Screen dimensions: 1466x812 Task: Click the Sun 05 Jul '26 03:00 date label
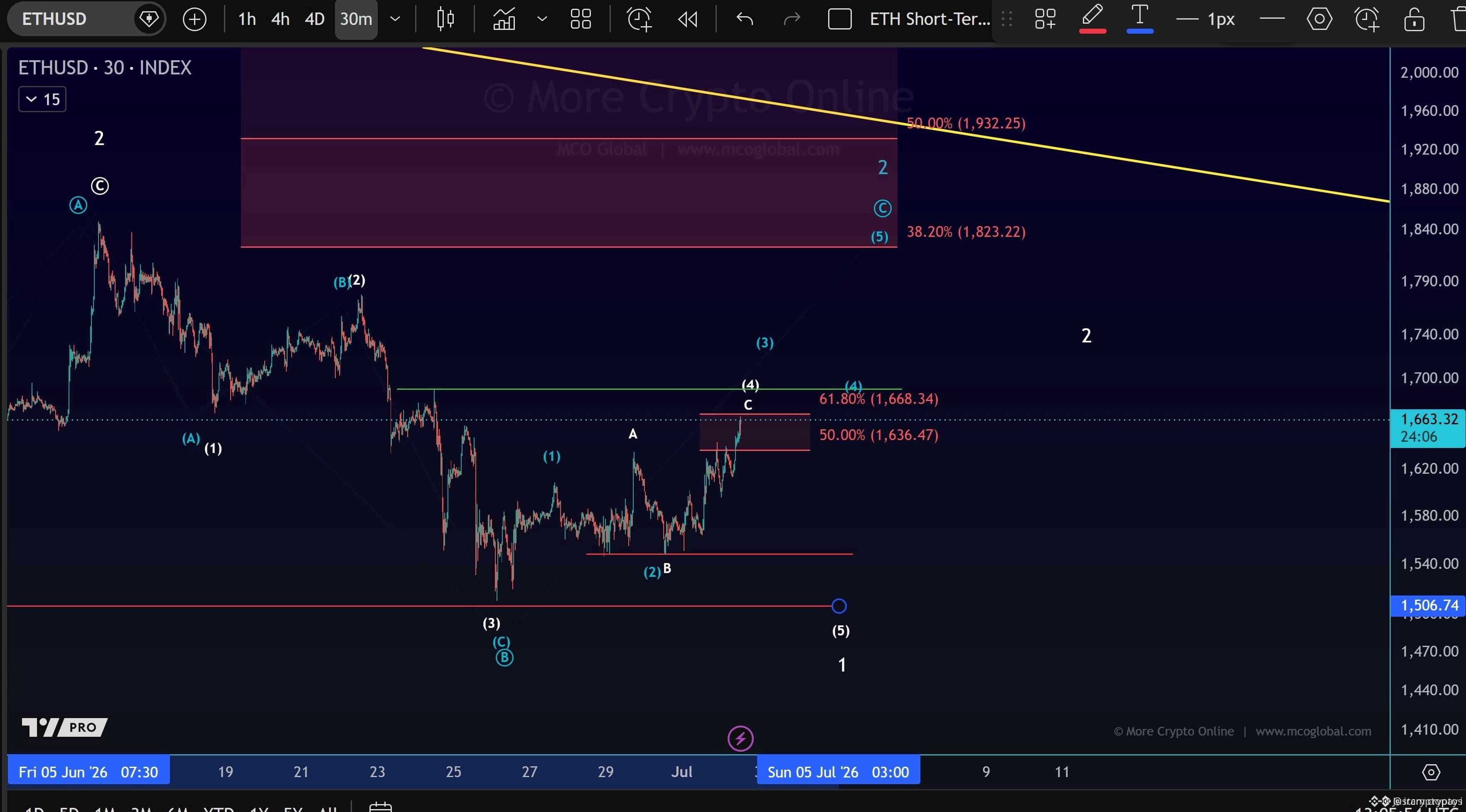(x=838, y=772)
